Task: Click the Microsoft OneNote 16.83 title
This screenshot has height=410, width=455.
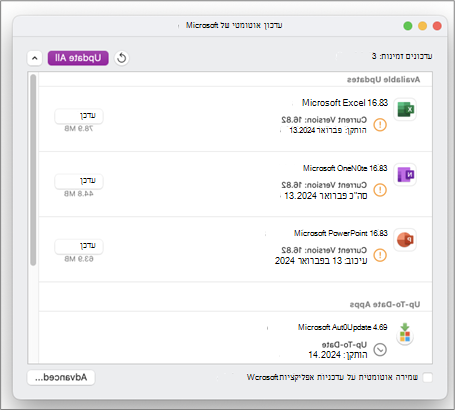Action: coord(345,168)
